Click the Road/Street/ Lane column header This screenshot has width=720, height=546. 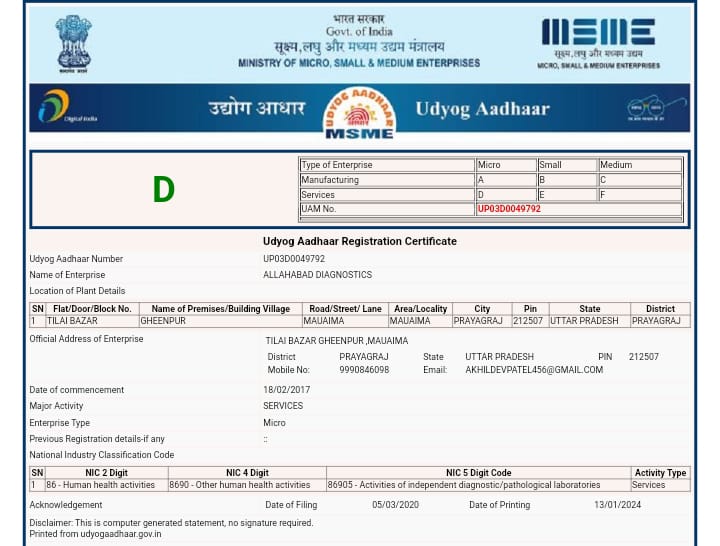(x=345, y=309)
